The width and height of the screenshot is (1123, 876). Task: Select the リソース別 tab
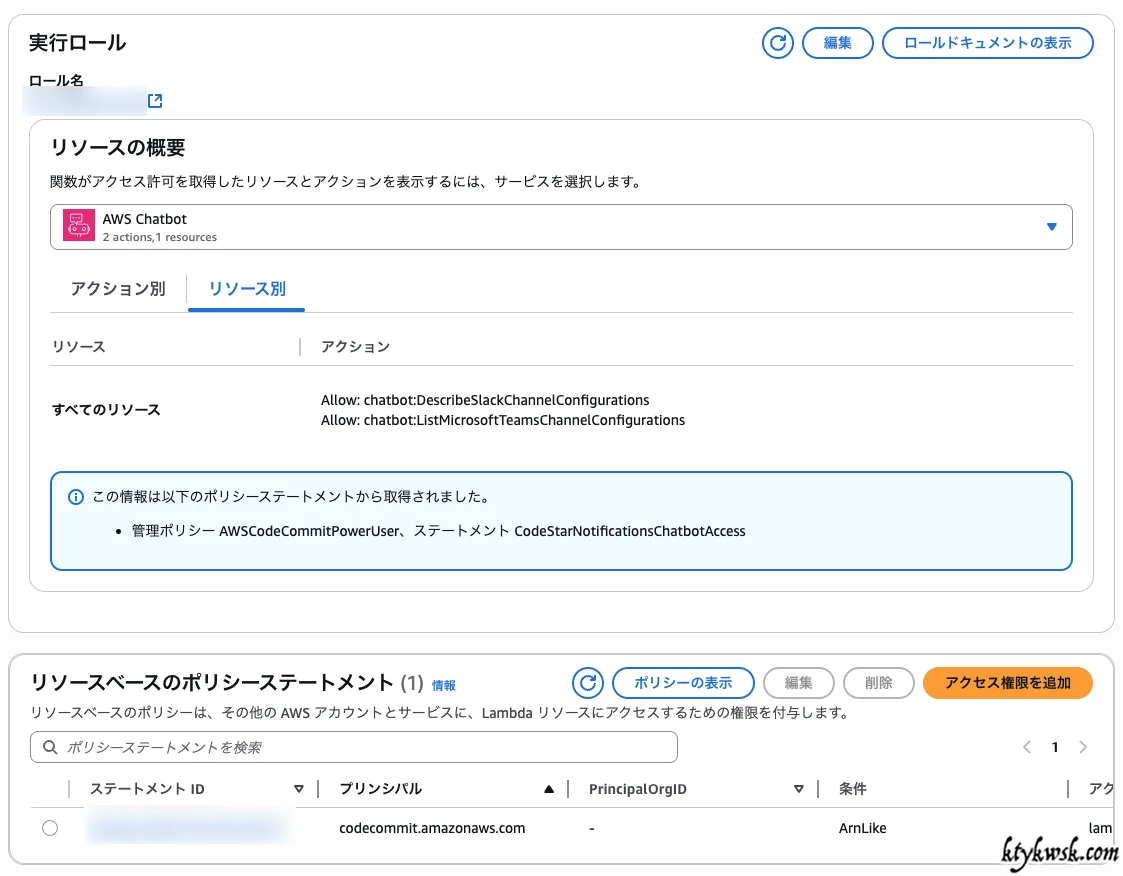[x=247, y=289]
